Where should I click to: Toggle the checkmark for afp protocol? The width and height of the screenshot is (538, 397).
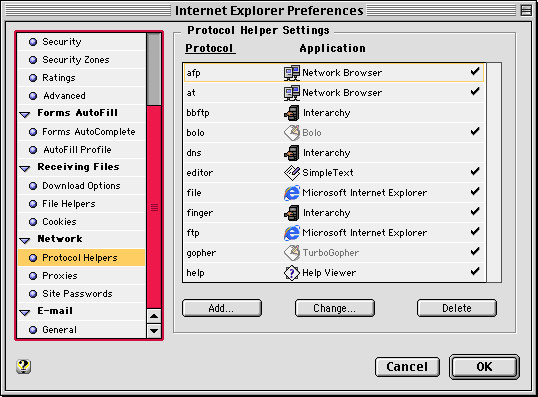tap(475, 71)
